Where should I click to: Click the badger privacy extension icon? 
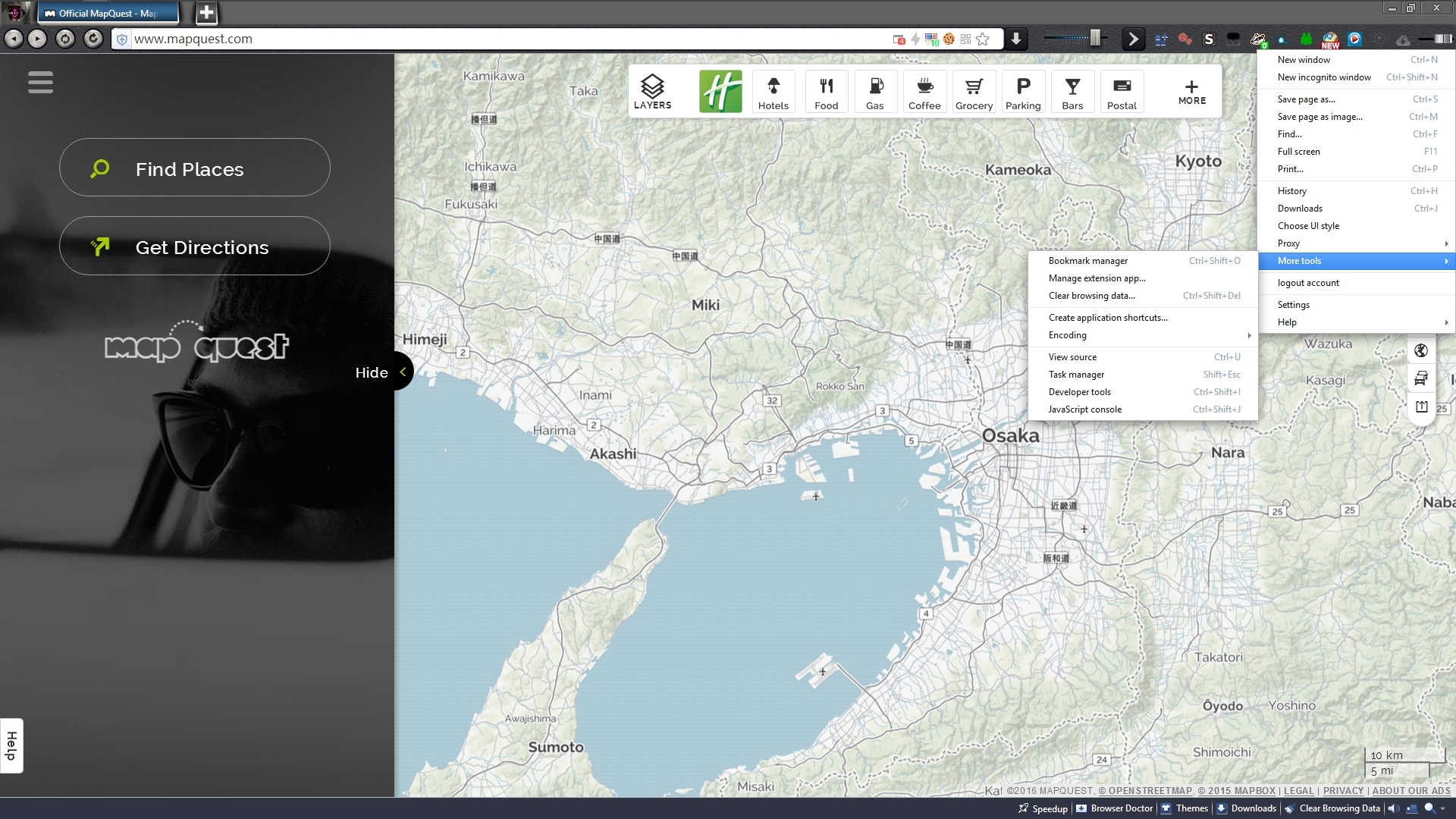tap(1258, 39)
